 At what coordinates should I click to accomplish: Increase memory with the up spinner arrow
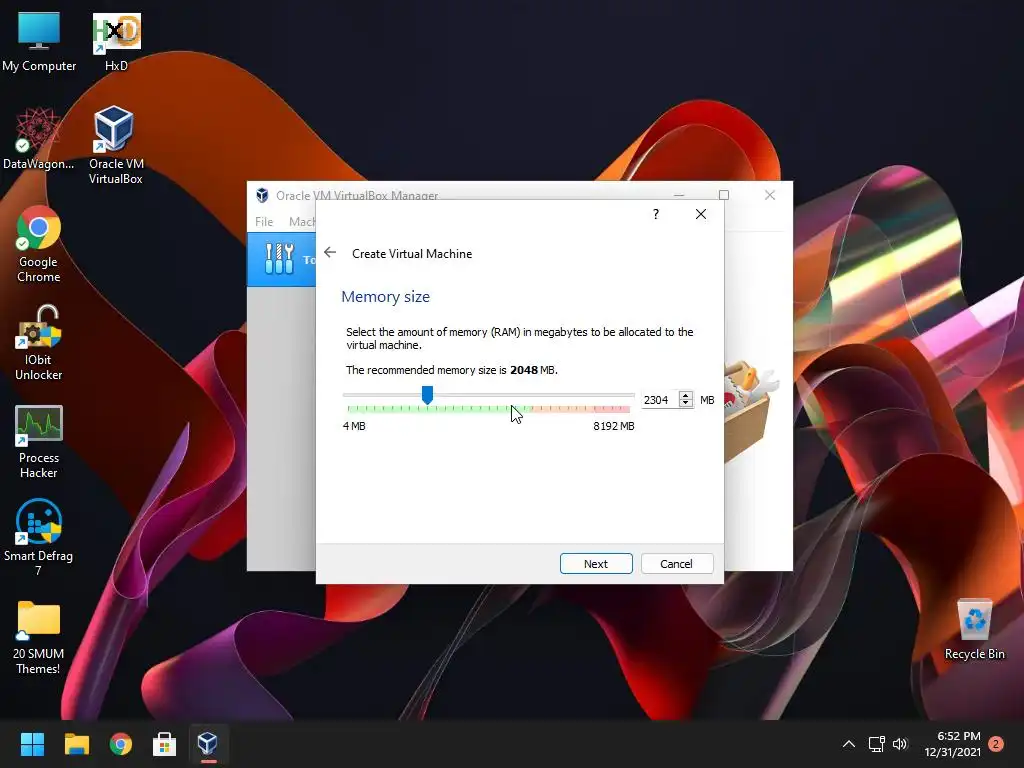tap(685, 396)
